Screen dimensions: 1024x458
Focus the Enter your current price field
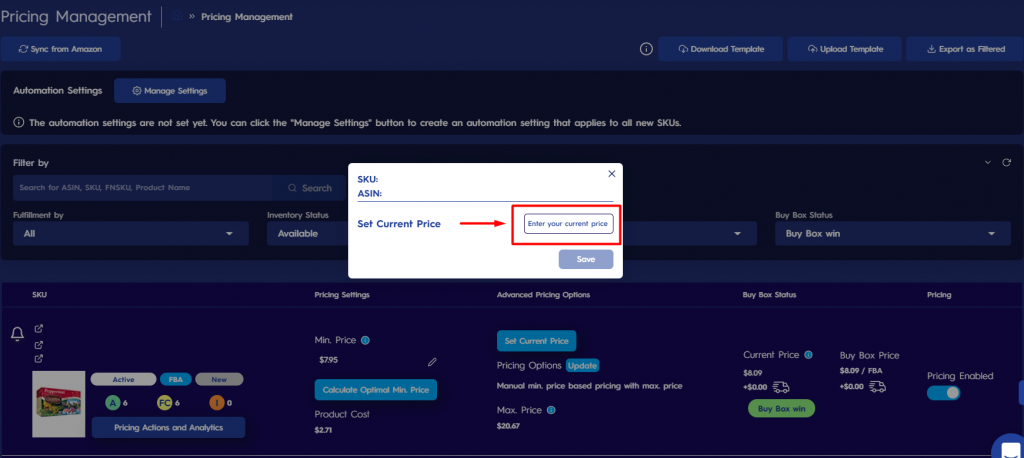(569, 223)
